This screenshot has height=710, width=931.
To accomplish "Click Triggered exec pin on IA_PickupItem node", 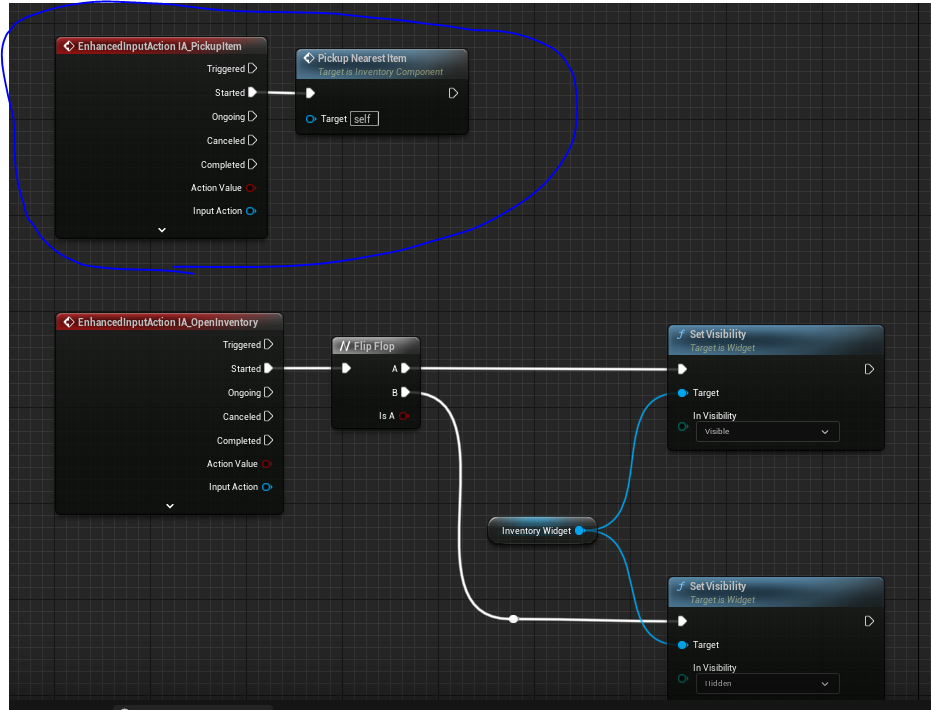I will pos(252,68).
